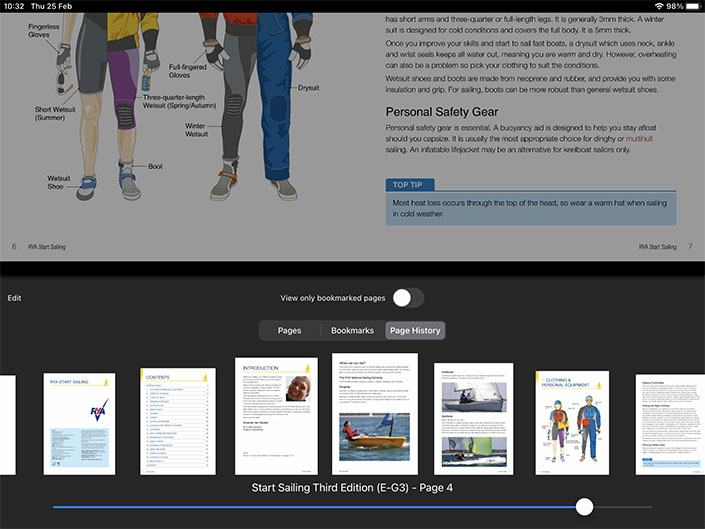Click the TOP TIP heading label
This screenshot has height=529, width=705.
click(x=410, y=185)
